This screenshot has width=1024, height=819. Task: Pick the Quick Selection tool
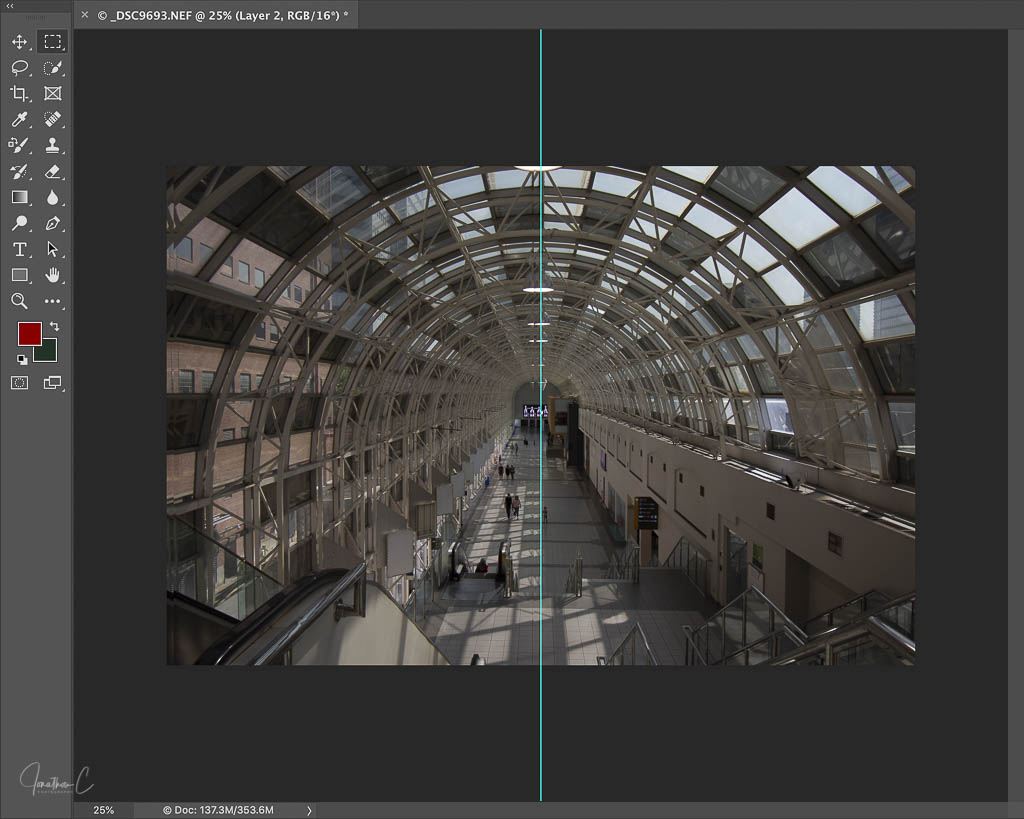pyautogui.click(x=53, y=68)
